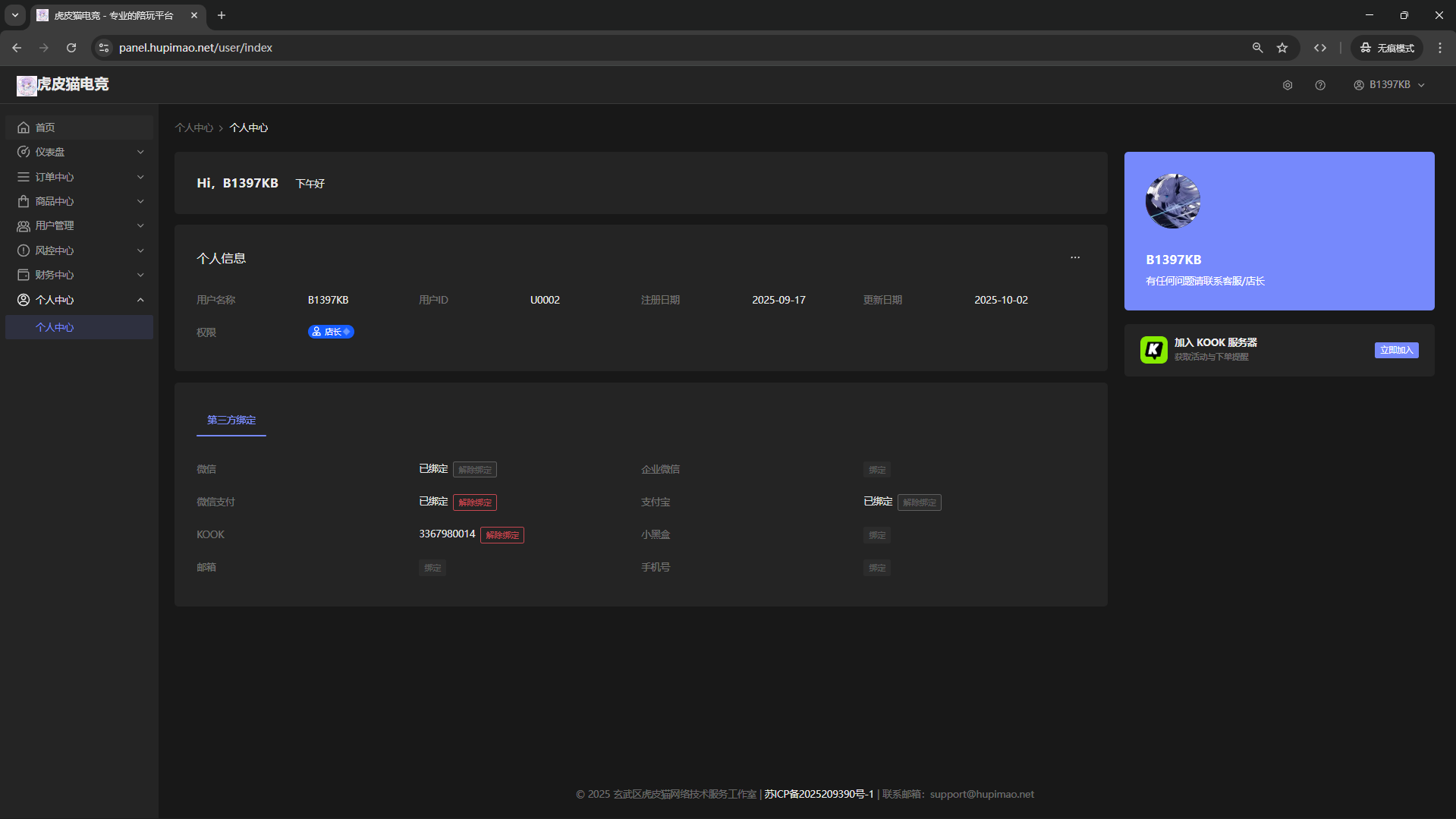Open the B1397KB account dropdown

tap(1388, 85)
